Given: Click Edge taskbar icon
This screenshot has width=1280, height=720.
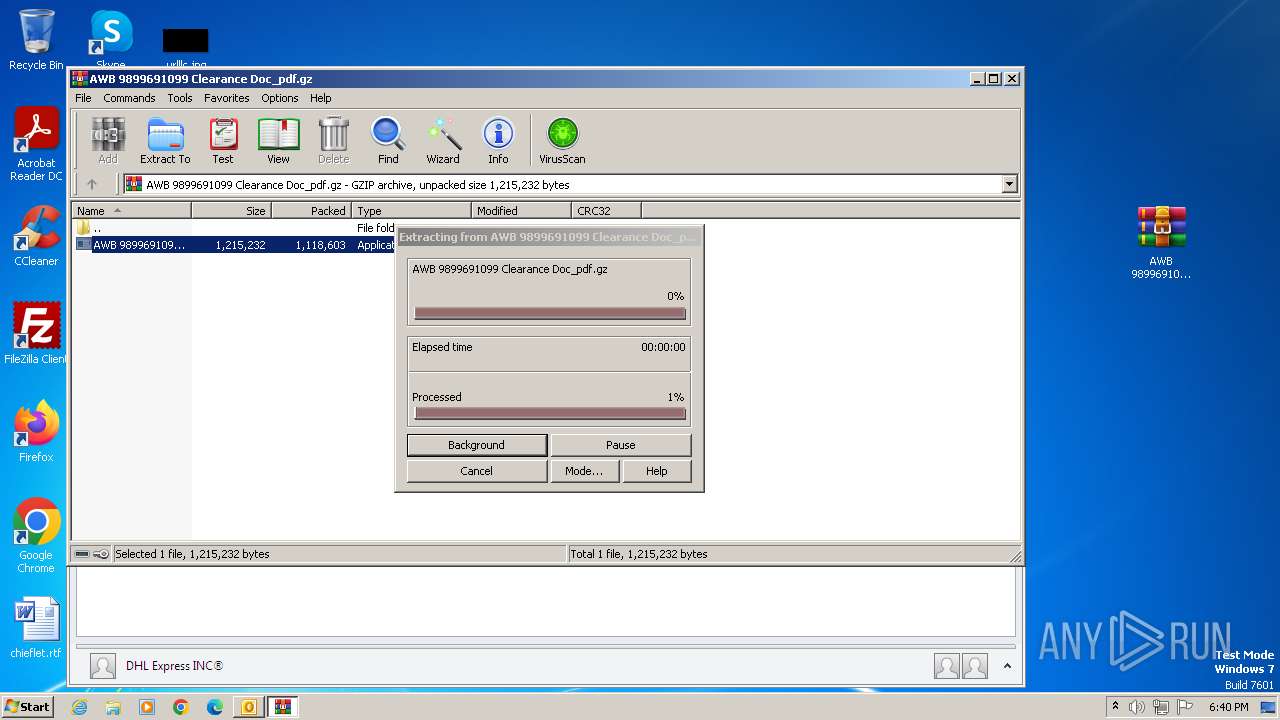Looking at the screenshot, I should (215, 707).
